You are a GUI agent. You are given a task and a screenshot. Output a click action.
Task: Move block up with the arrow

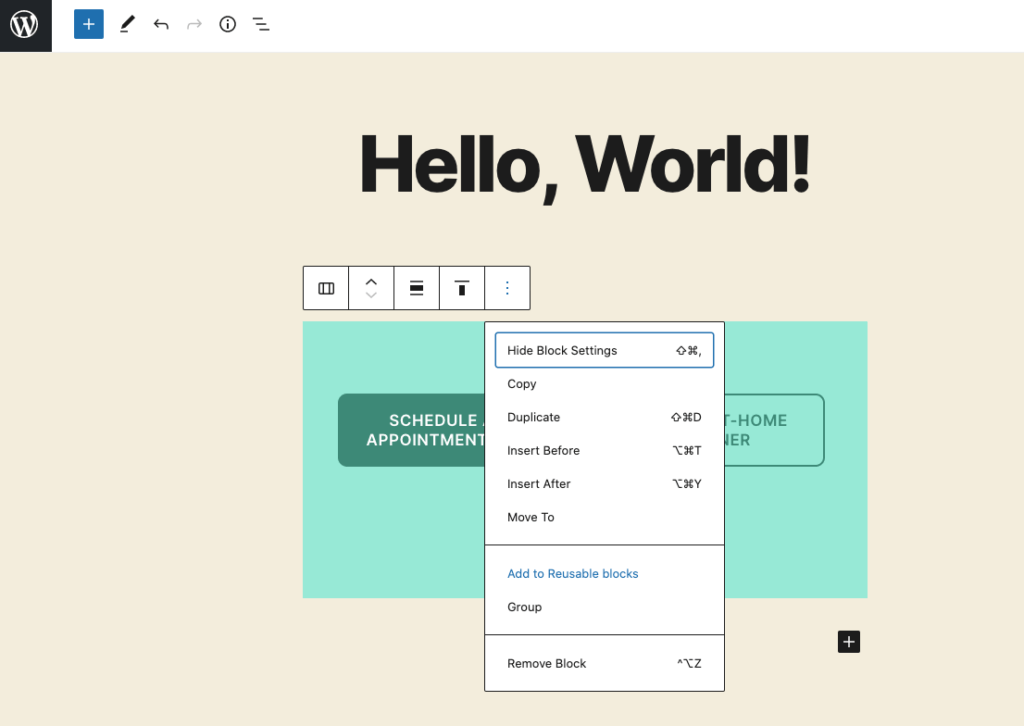click(x=371, y=281)
